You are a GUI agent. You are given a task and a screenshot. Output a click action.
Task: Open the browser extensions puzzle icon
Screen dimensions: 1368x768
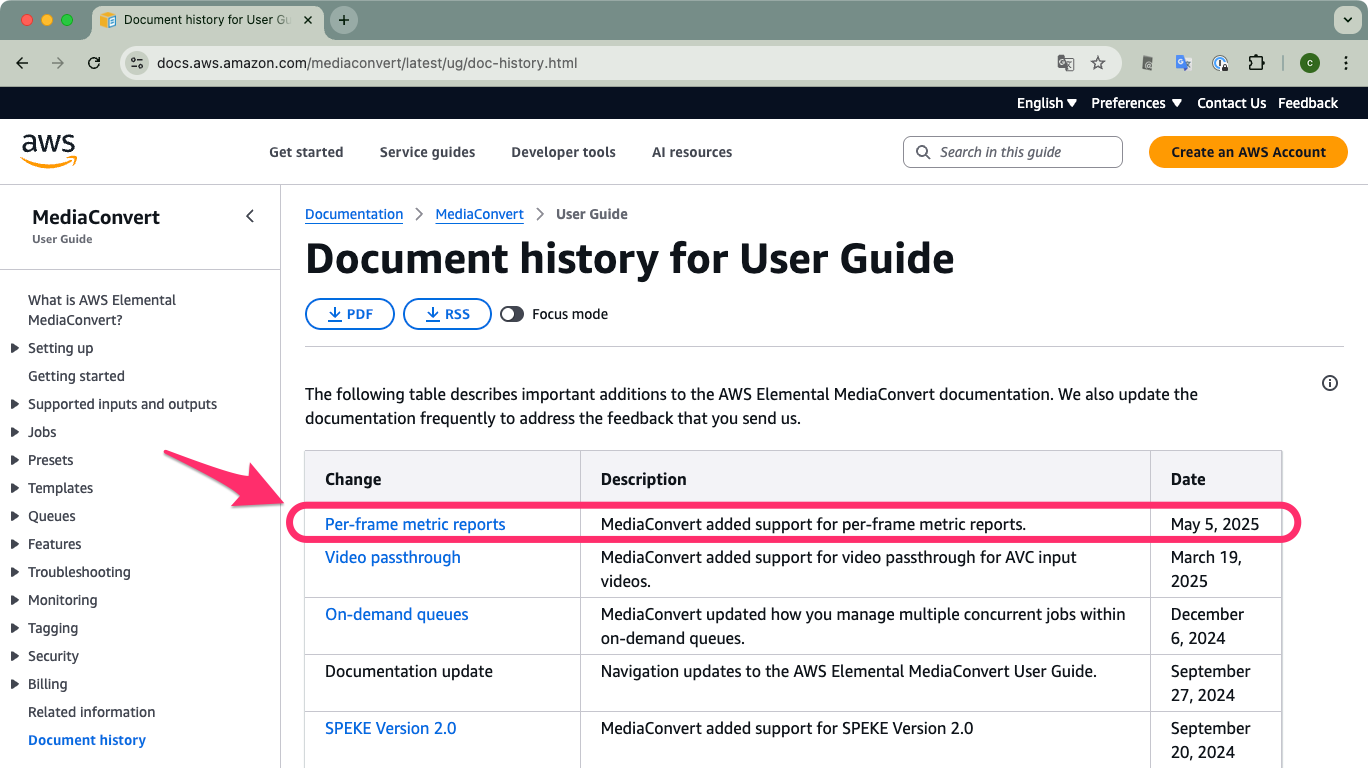pyautogui.click(x=1257, y=63)
